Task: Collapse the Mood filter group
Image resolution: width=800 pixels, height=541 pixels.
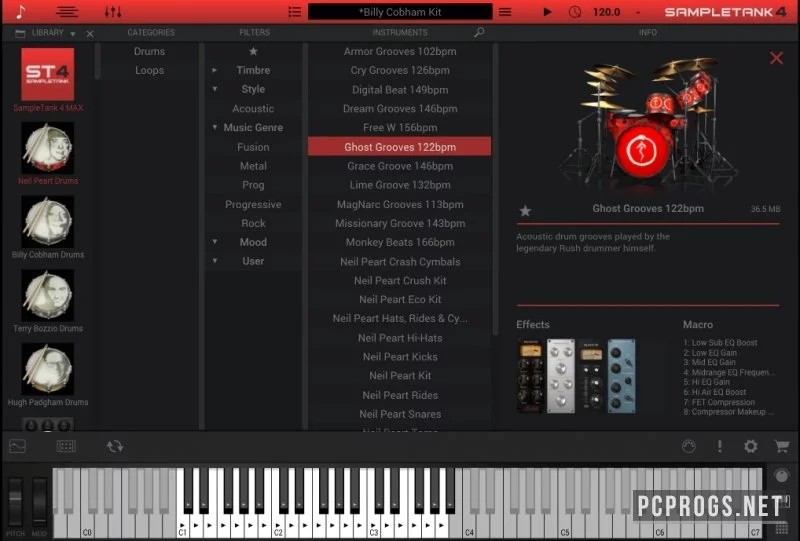Action: click(215, 241)
